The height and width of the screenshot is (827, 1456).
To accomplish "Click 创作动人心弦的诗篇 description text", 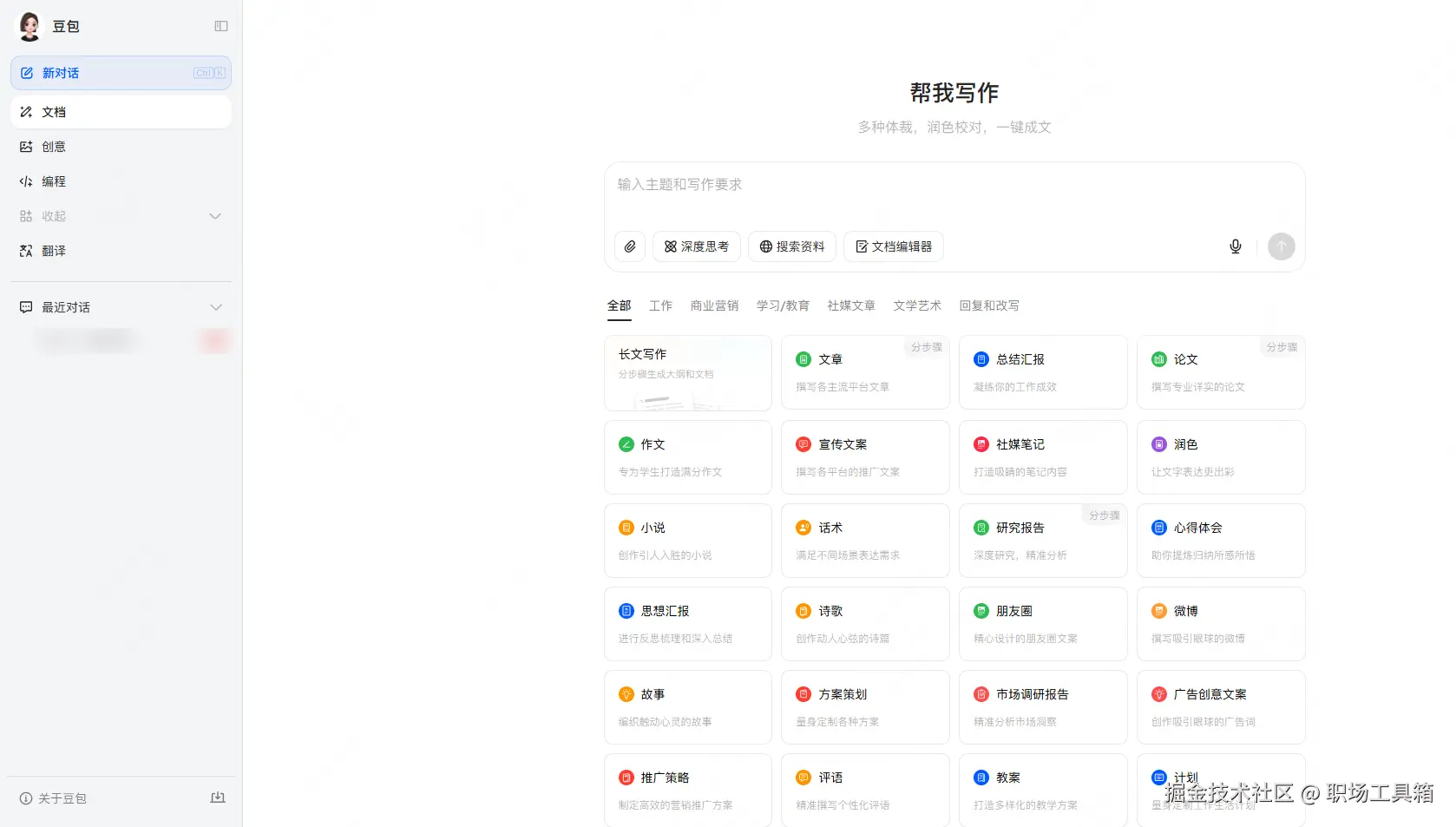I will 843,639.
